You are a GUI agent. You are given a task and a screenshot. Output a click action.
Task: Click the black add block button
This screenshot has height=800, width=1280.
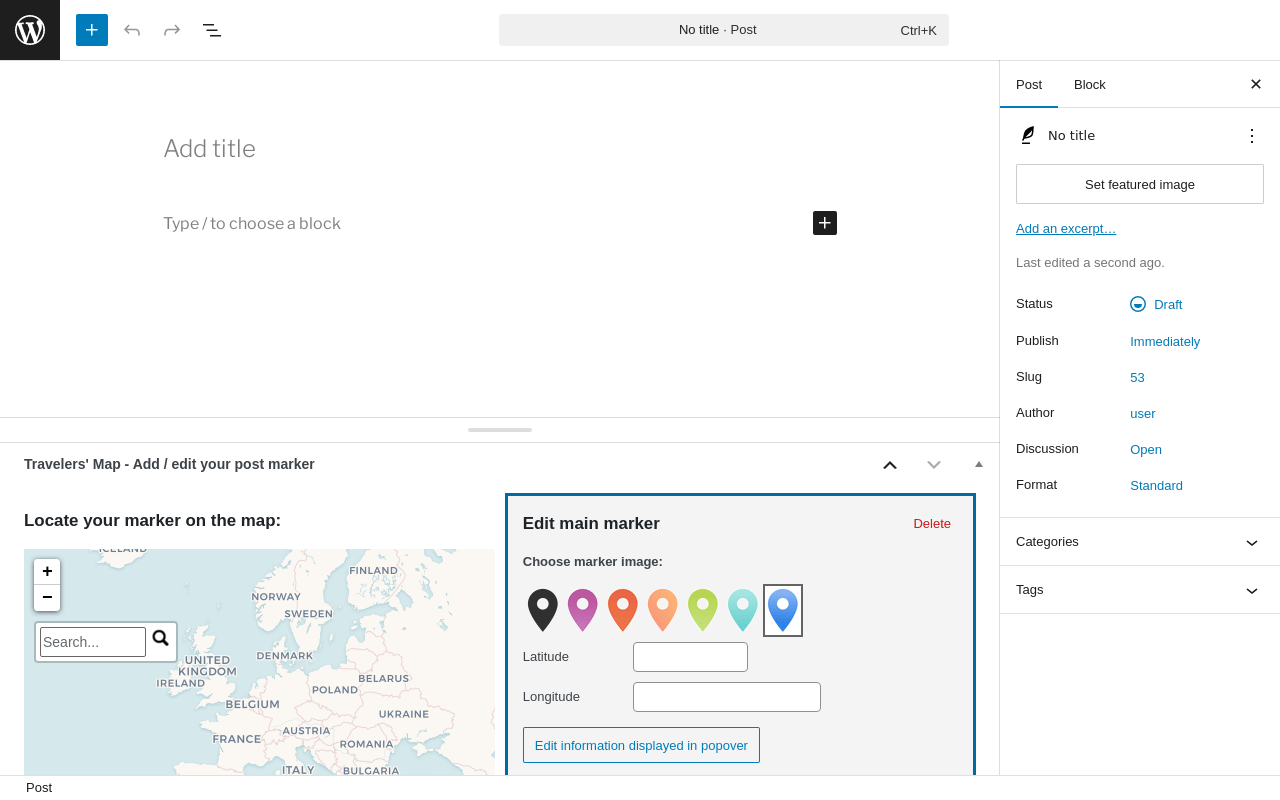click(825, 223)
